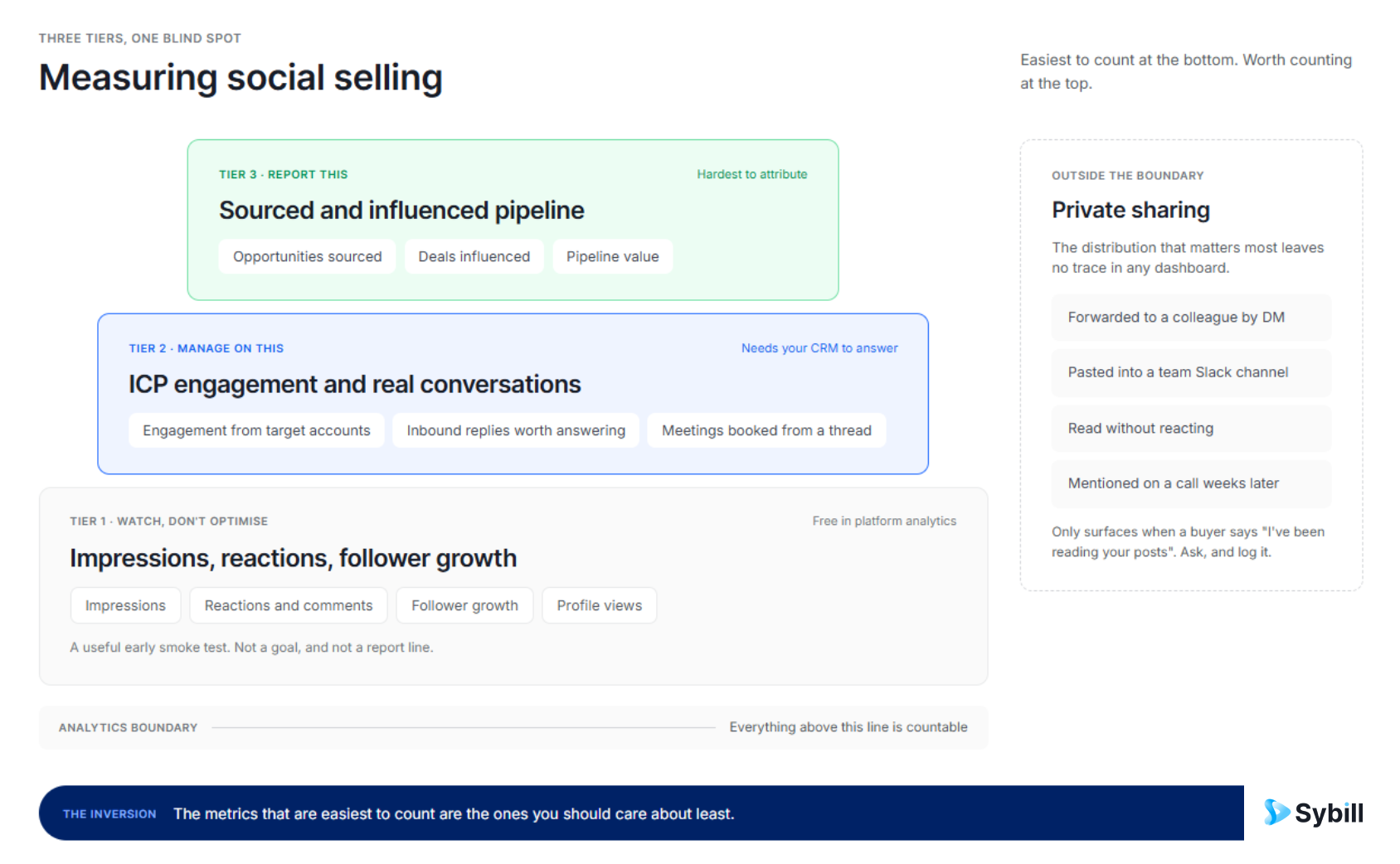1400x864 pixels.
Task: Select Pasted into a team Slack channel
Action: (1191, 372)
